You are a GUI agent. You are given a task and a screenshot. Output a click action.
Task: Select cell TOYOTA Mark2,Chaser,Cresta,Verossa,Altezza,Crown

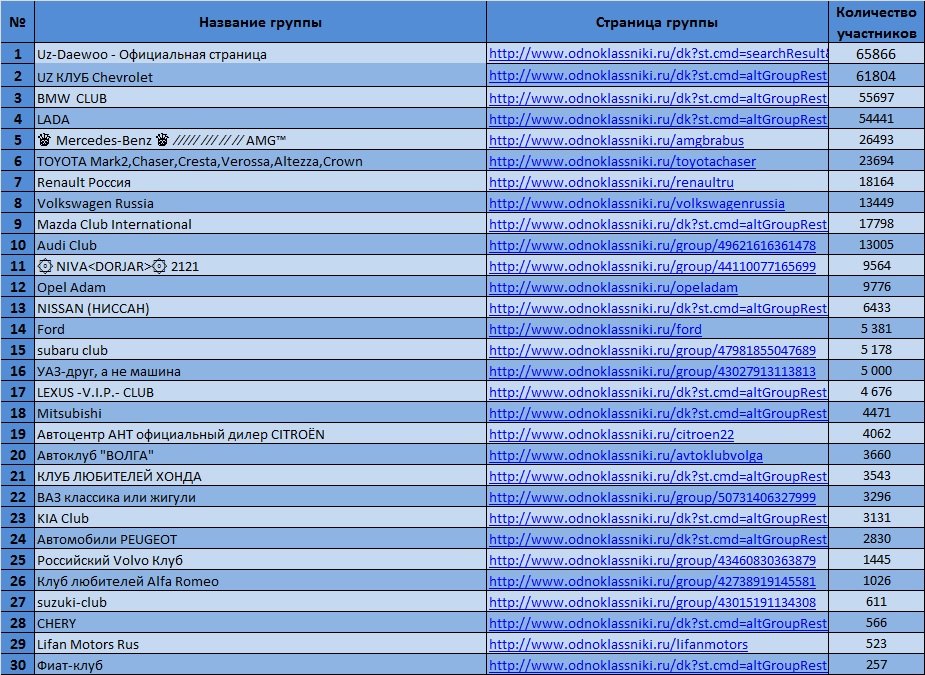coord(260,161)
